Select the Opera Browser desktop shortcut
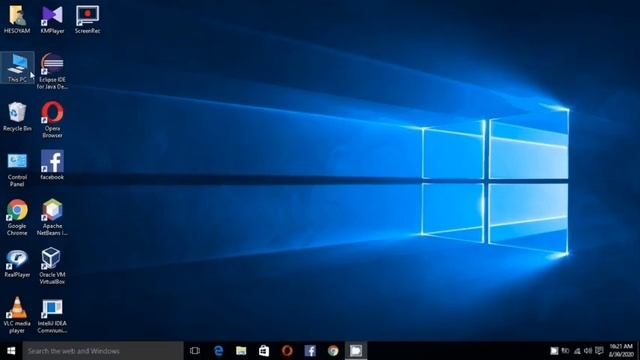640x360 pixels. pos(52,120)
